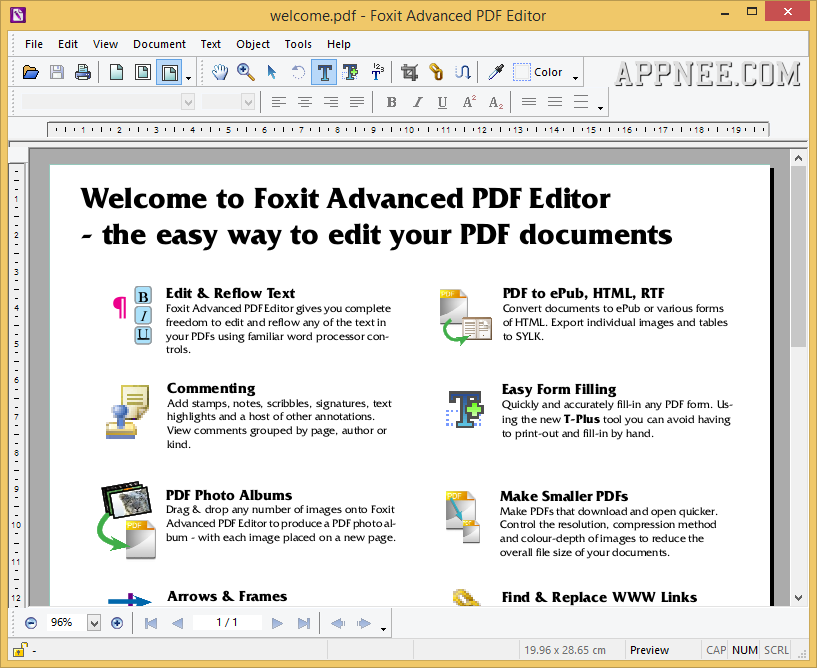817x668 pixels.
Task: Open the Tools menu
Action: coord(298,44)
